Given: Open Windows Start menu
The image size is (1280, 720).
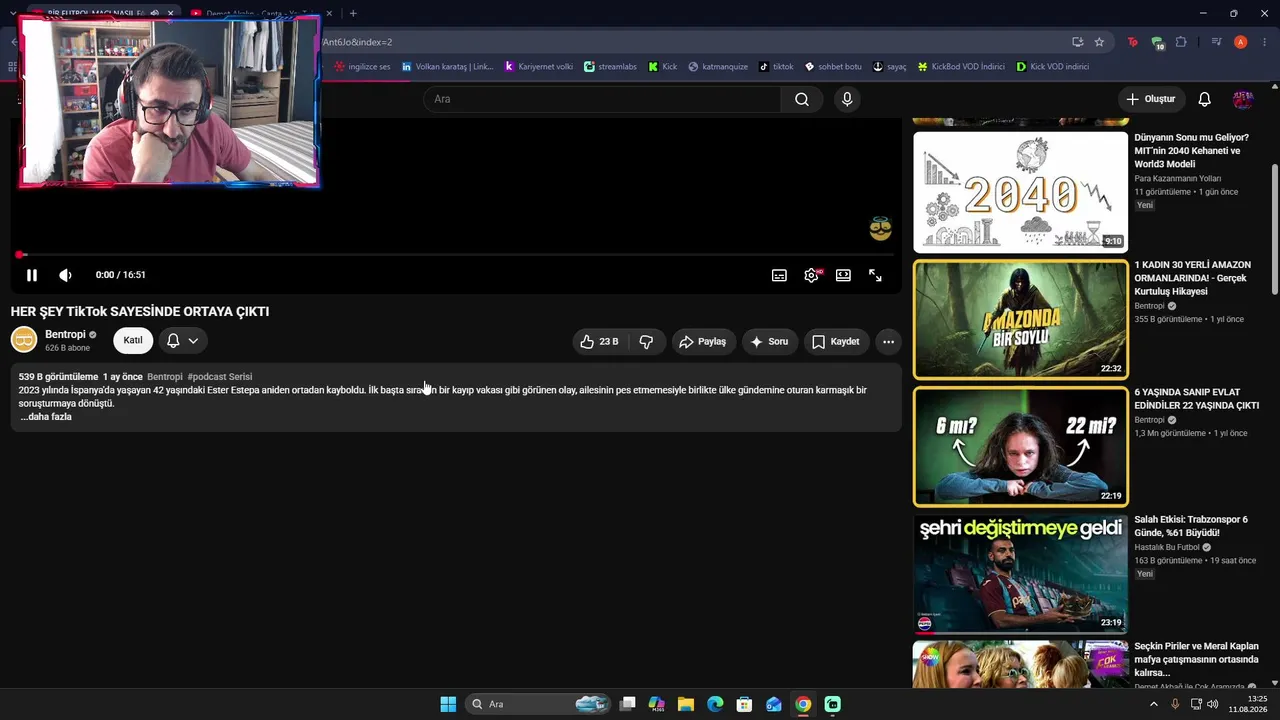Looking at the screenshot, I should pyautogui.click(x=448, y=704).
